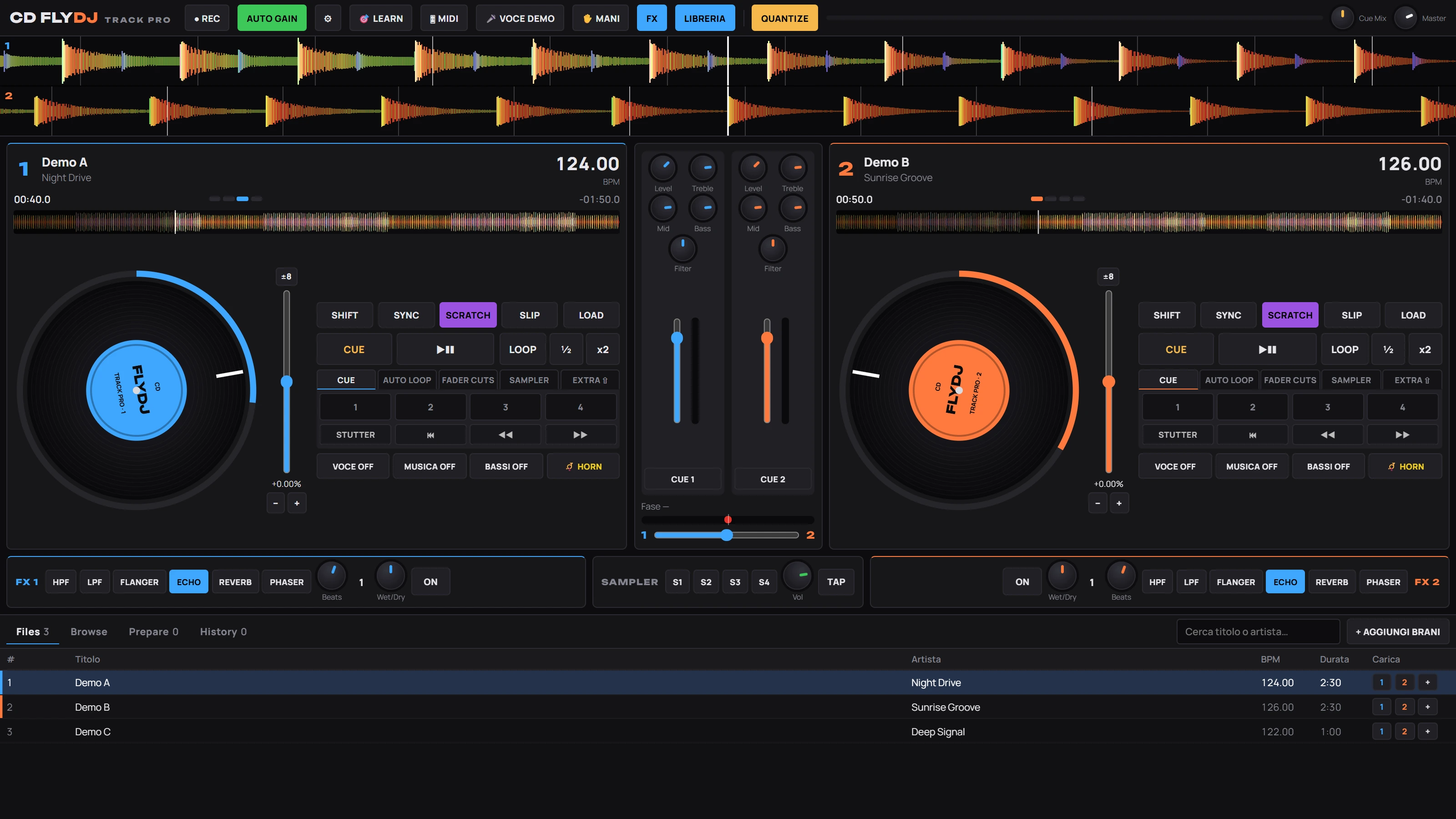
Task: Fast-forward deck 1 with the double-right arrows
Action: (580, 435)
